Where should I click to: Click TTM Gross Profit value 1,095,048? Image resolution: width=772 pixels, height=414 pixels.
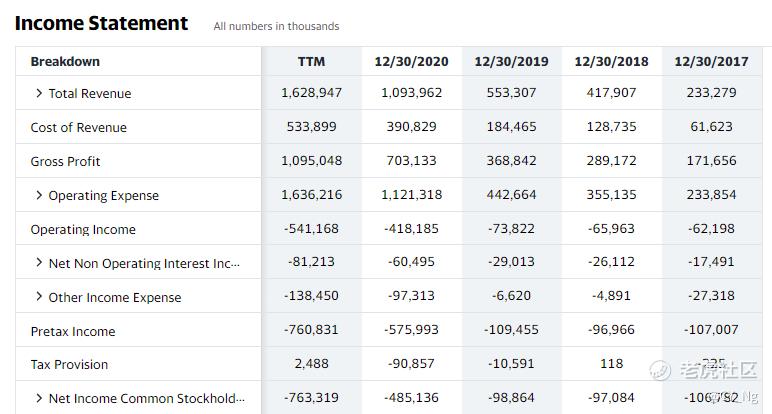click(311, 161)
